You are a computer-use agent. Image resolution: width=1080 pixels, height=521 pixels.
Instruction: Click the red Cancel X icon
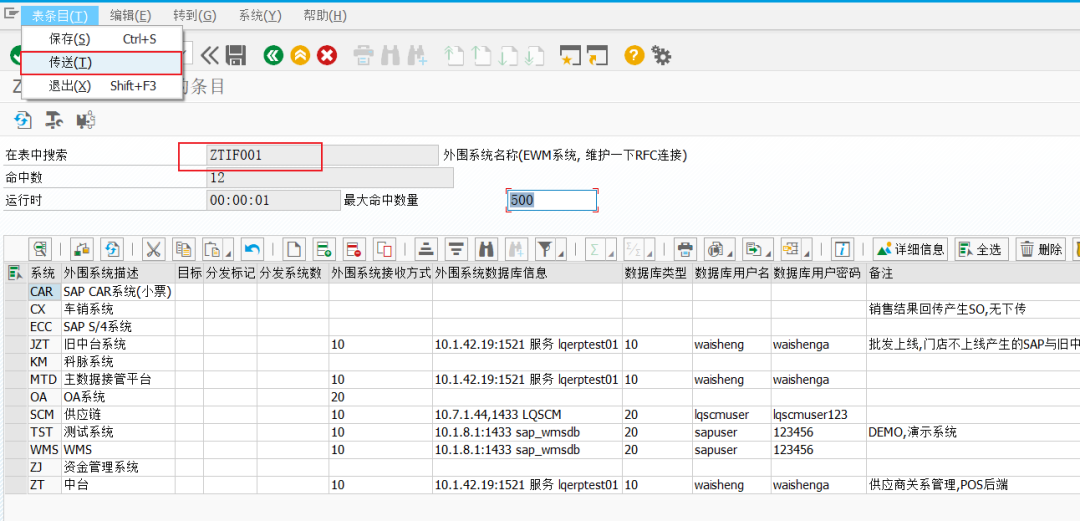coord(327,56)
